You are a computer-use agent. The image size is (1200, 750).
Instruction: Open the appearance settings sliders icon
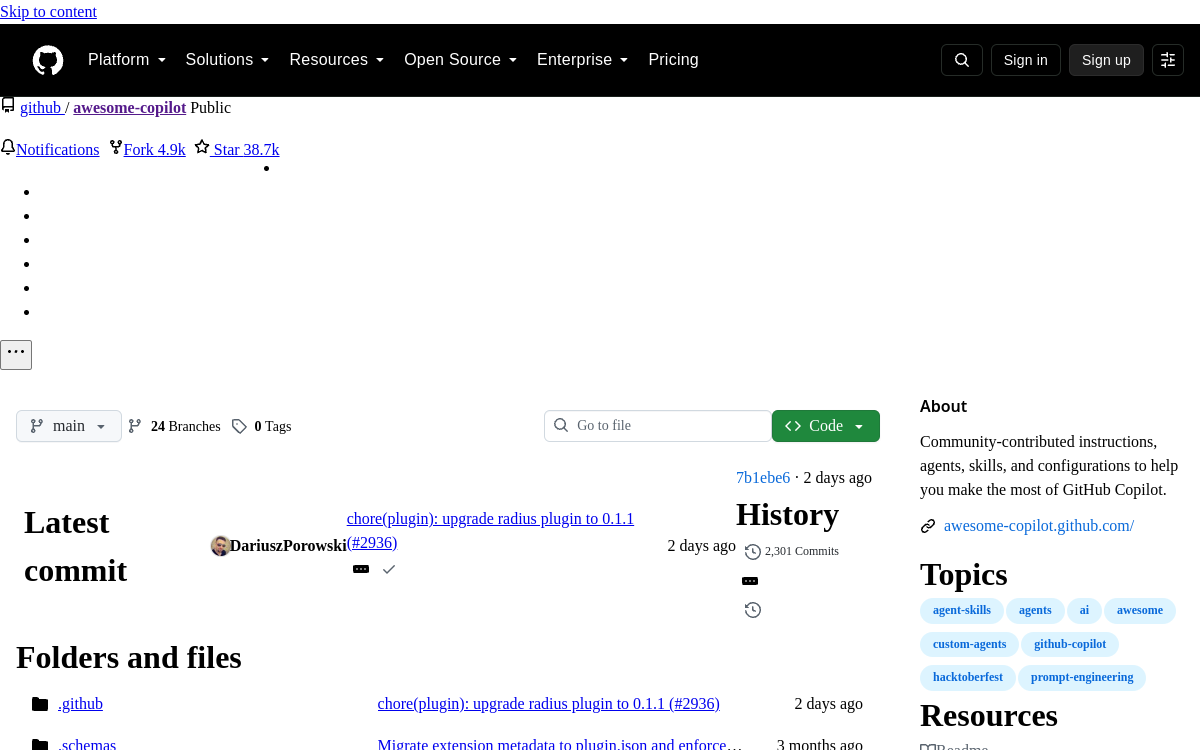(1168, 60)
